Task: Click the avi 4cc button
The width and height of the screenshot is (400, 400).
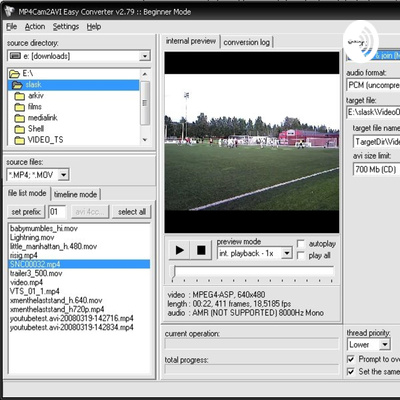Action: (90, 212)
